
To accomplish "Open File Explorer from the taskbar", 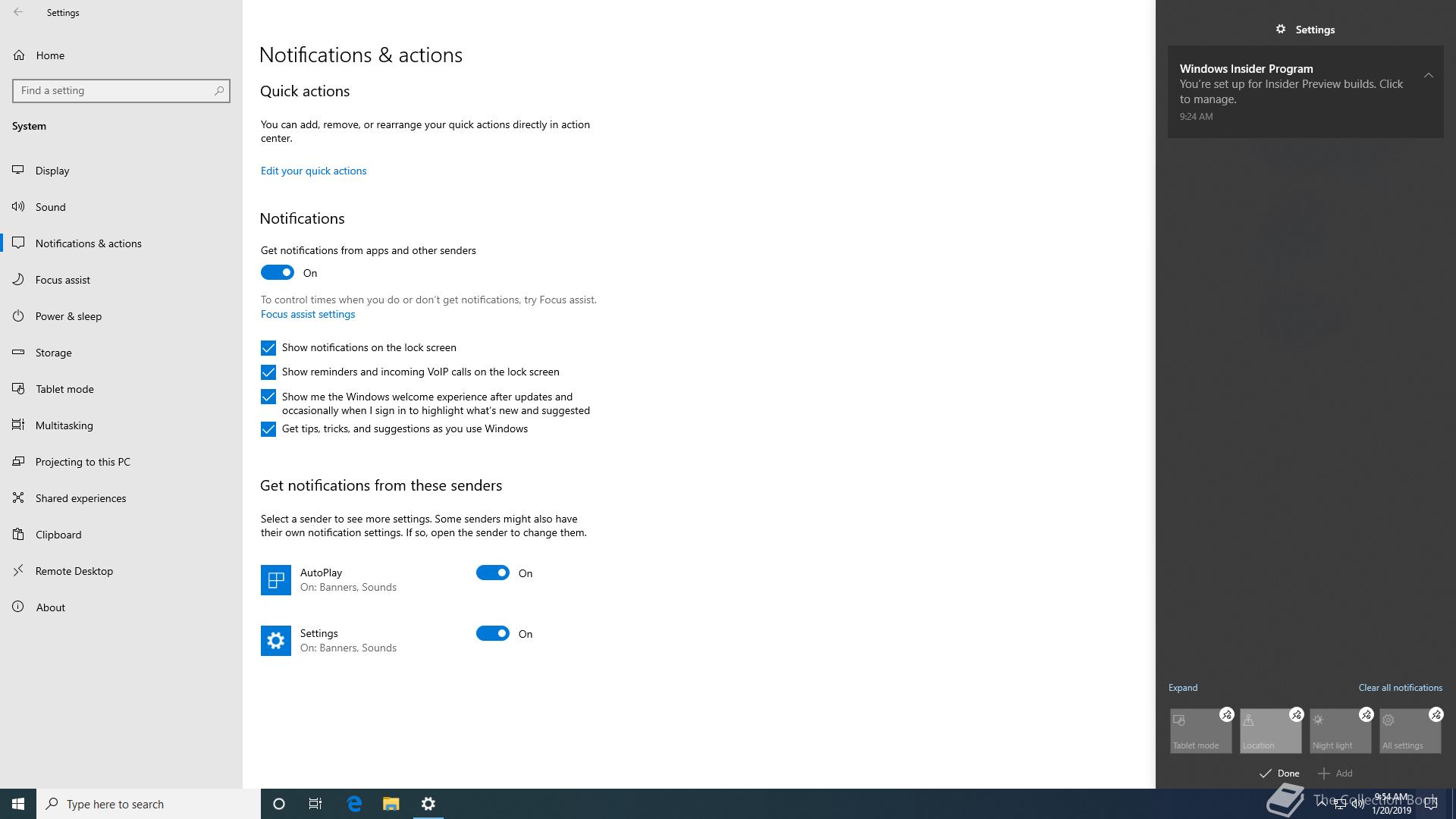I will (x=391, y=804).
